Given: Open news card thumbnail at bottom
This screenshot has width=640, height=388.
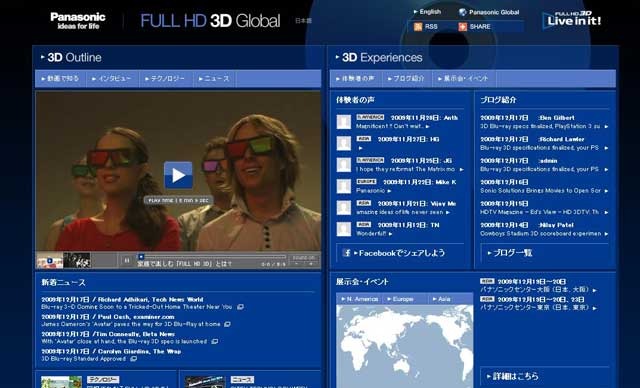Looking at the screenshot, I should click(205, 382).
